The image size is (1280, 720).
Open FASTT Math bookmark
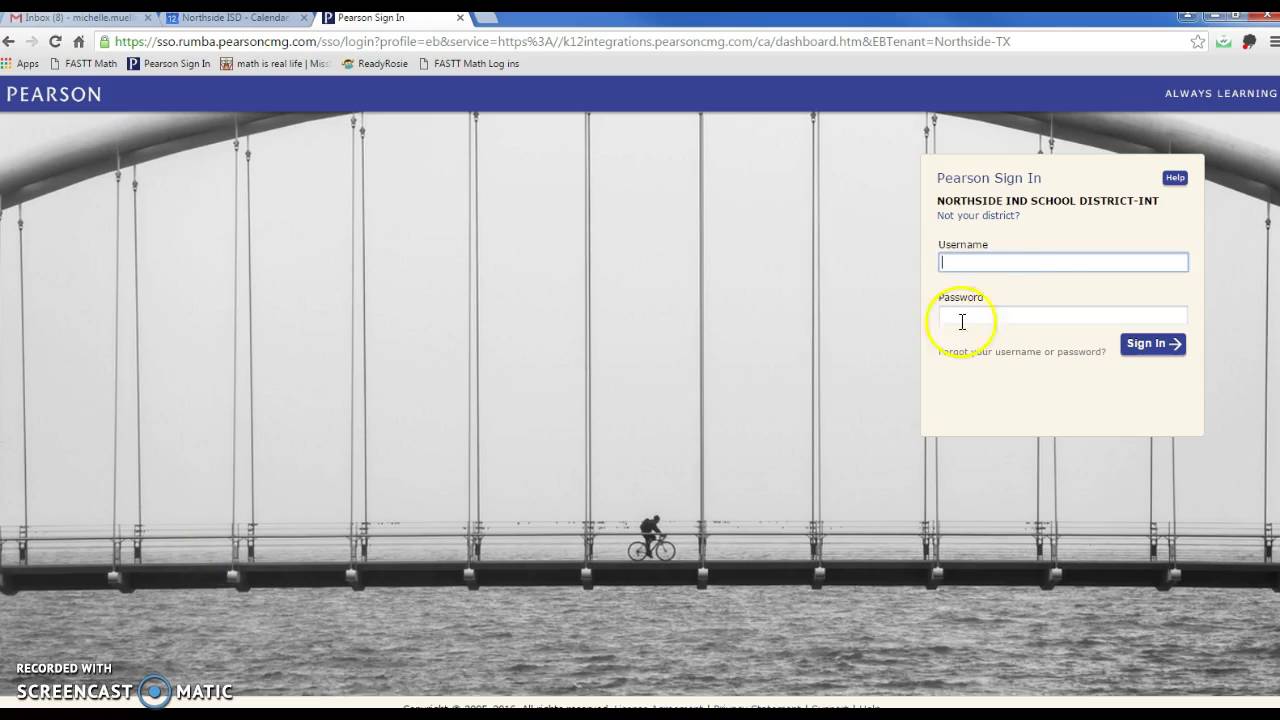pyautogui.click(x=83, y=64)
